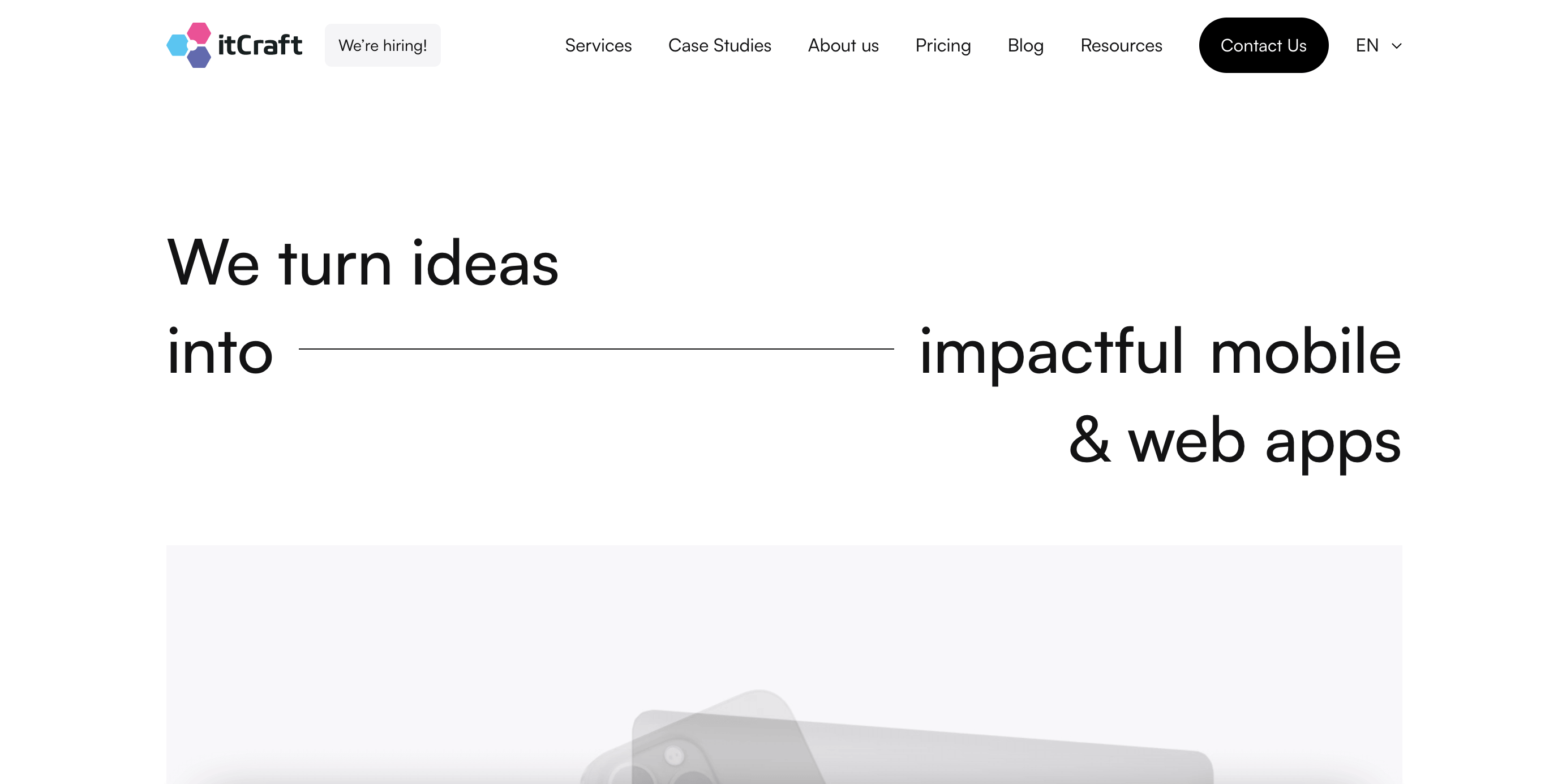1545x784 pixels.
Task: Select the About us menu item
Action: click(843, 45)
